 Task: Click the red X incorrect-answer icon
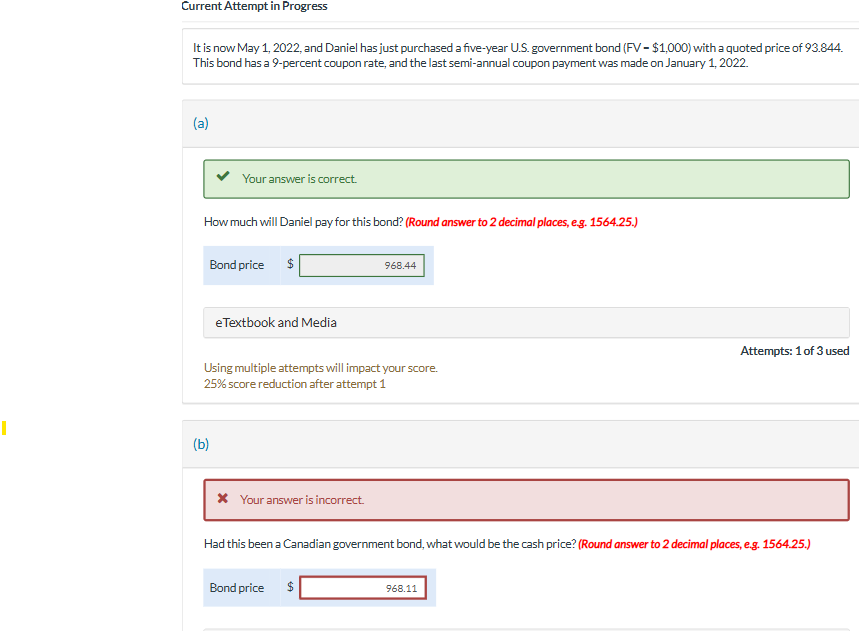[222, 499]
